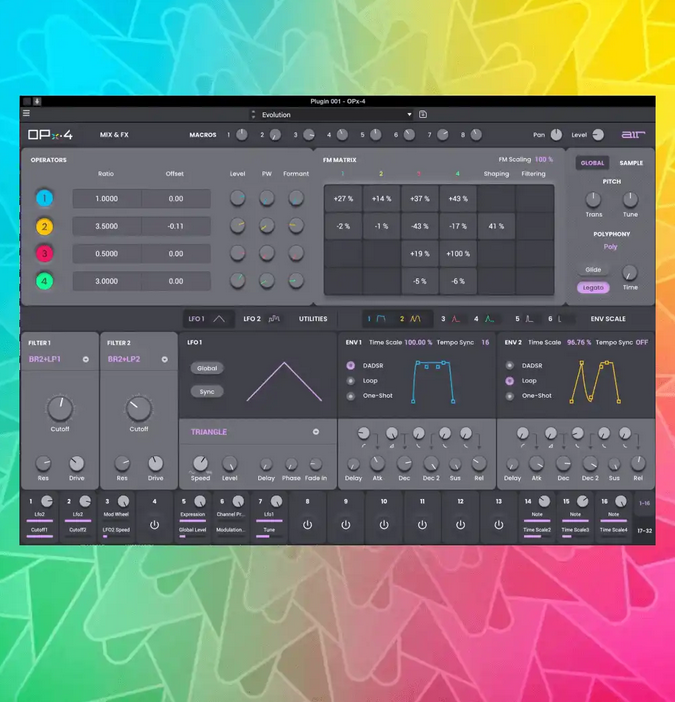This screenshot has width=675, height=702.
Task: Select ENV 2 DADSR mode
Action: [x=509, y=365]
